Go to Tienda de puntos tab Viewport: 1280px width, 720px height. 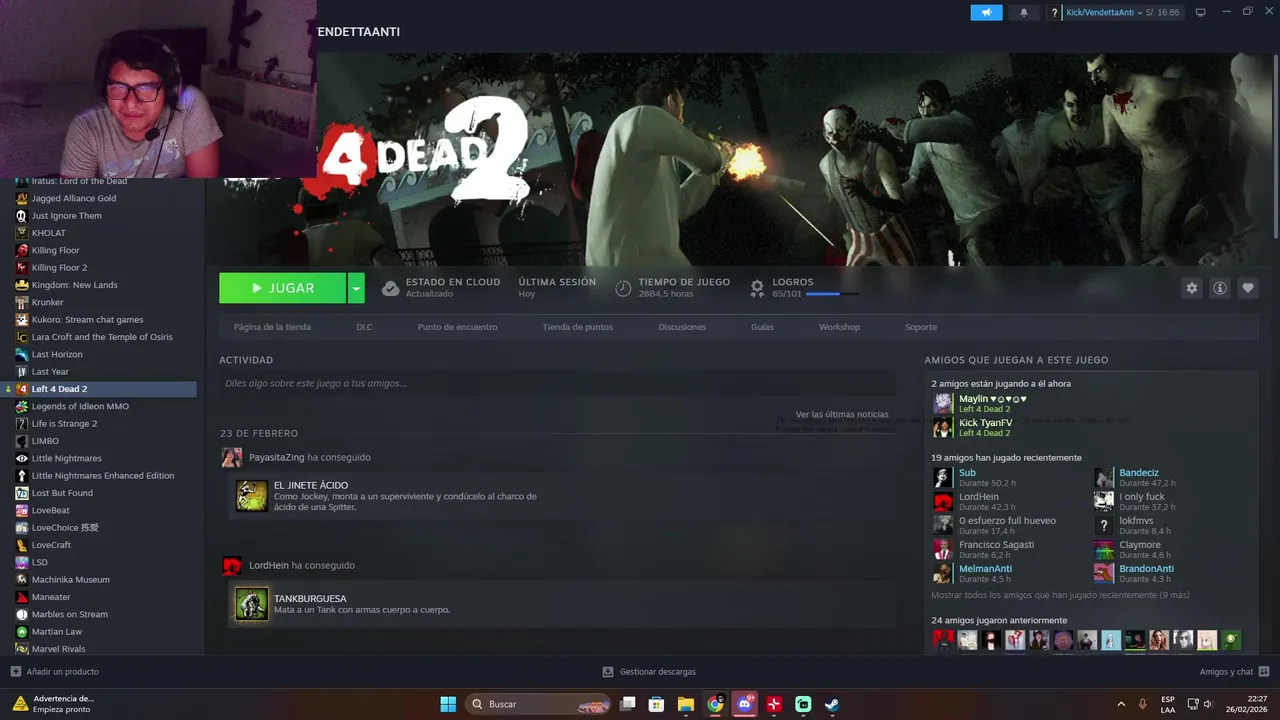pos(578,327)
